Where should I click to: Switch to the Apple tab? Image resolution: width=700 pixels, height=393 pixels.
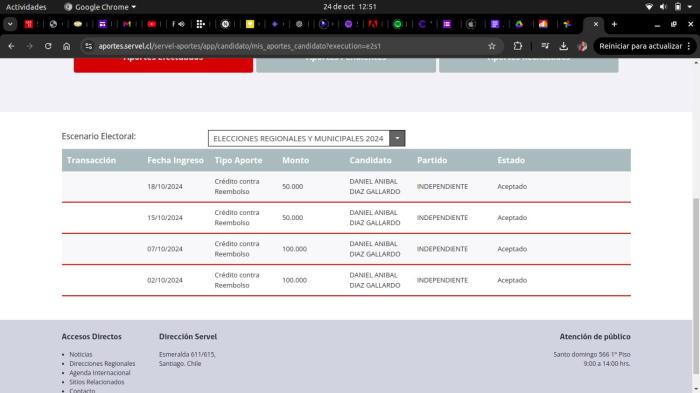click(x=471, y=24)
